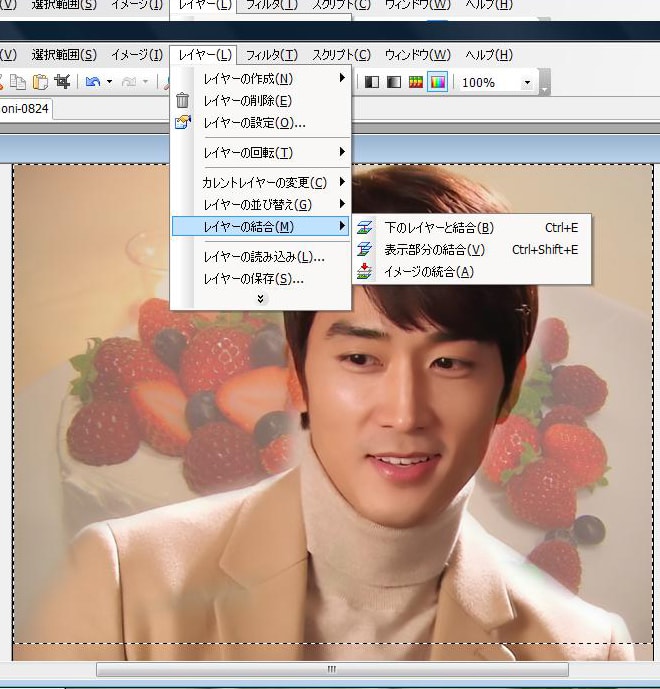Open the zoom 100% dropdown arrow
The height and width of the screenshot is (689, 660).
[x=527, y=82]
